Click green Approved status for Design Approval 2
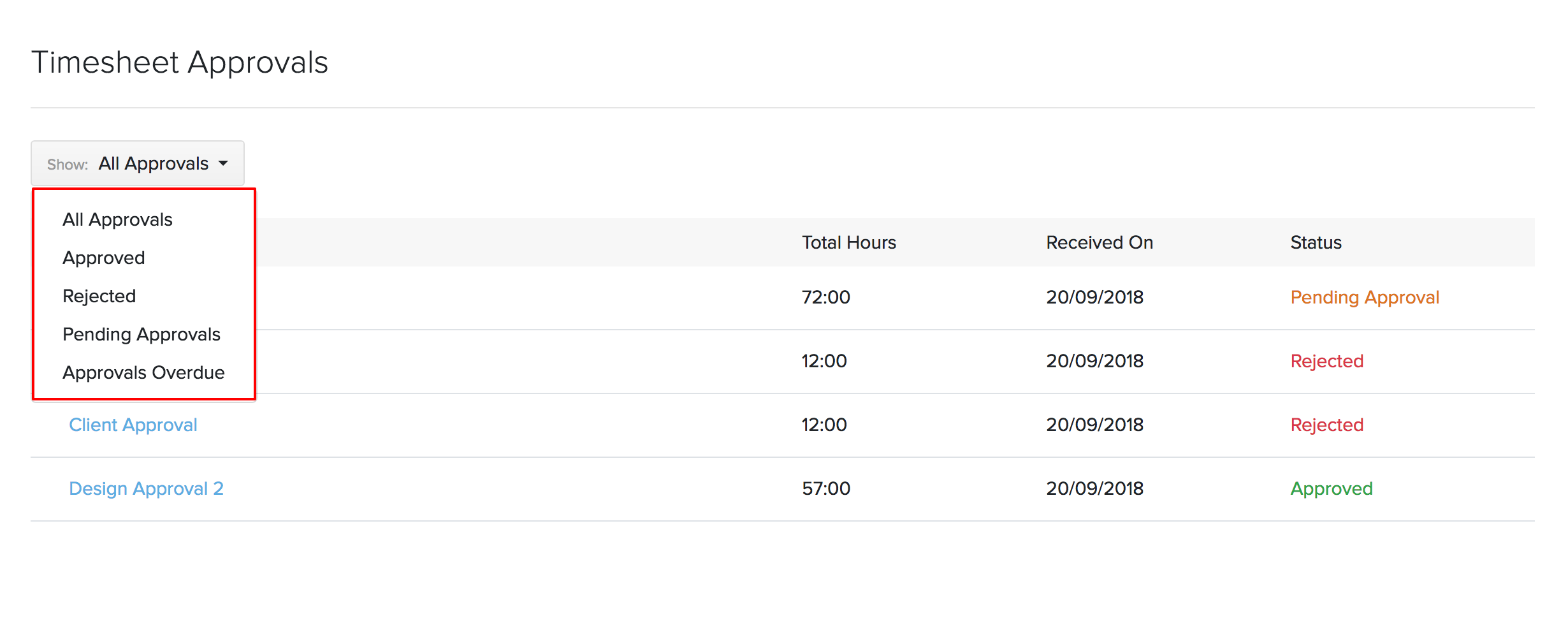The width and height of the screenshot is (1568, 630). [x=1332, y=489]
